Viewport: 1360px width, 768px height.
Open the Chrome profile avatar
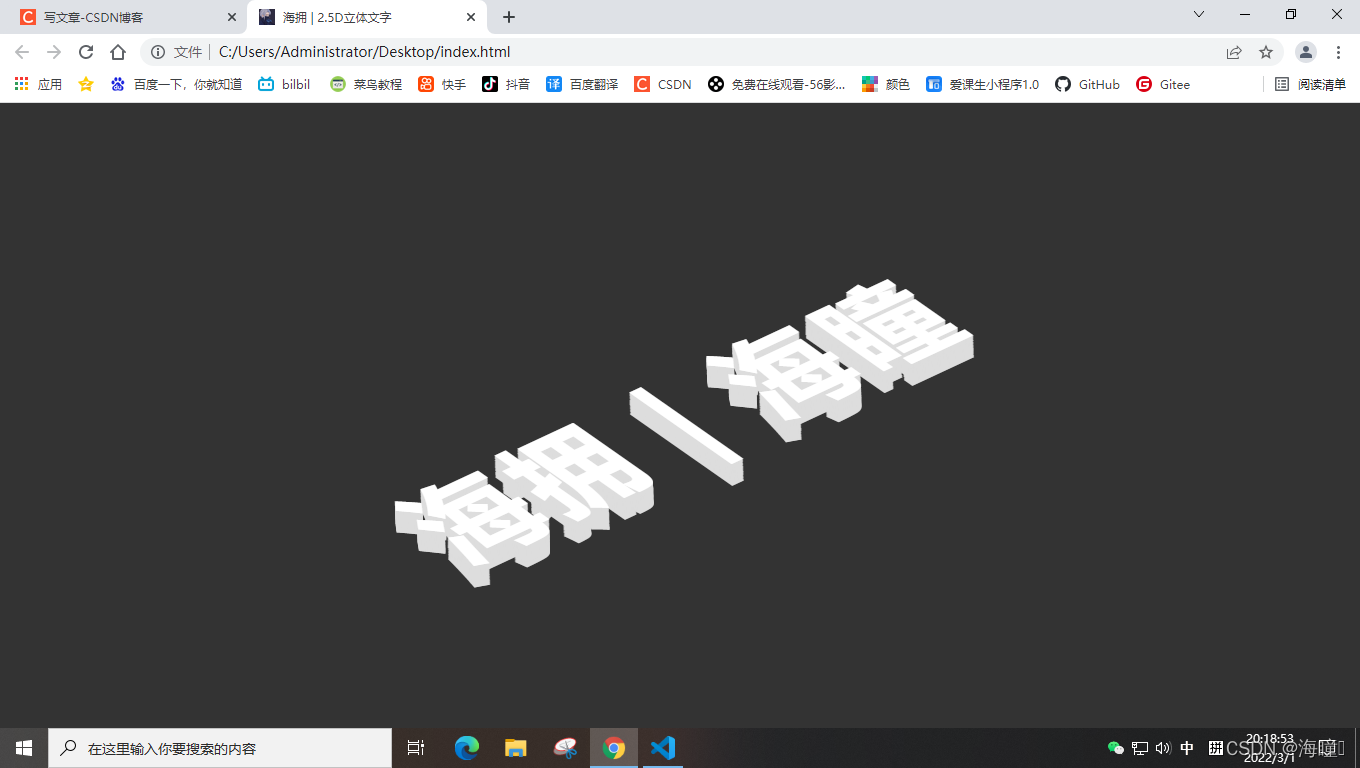coord(1306,52)
